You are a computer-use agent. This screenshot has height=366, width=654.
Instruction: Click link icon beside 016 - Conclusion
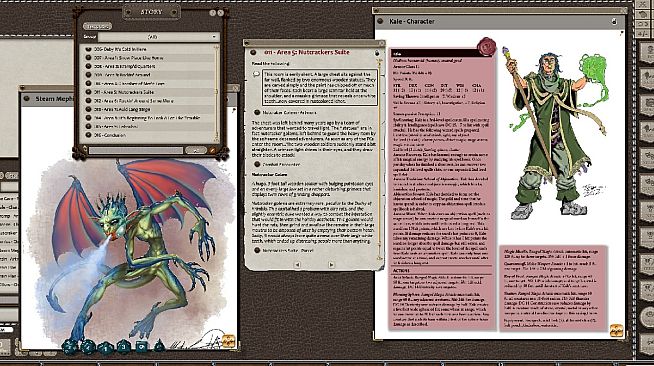tap(88, 135)
